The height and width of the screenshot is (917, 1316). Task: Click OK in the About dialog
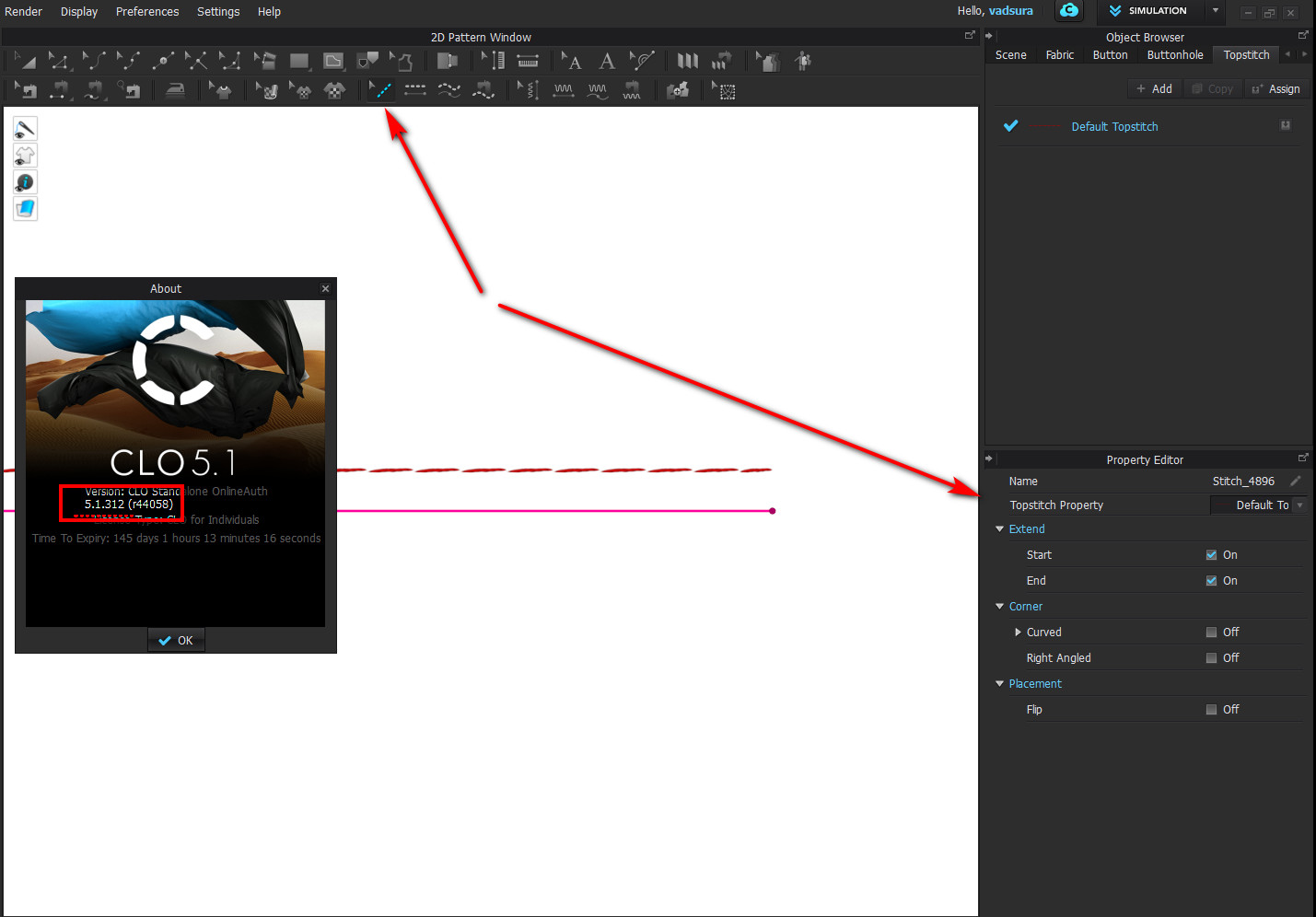176,641
